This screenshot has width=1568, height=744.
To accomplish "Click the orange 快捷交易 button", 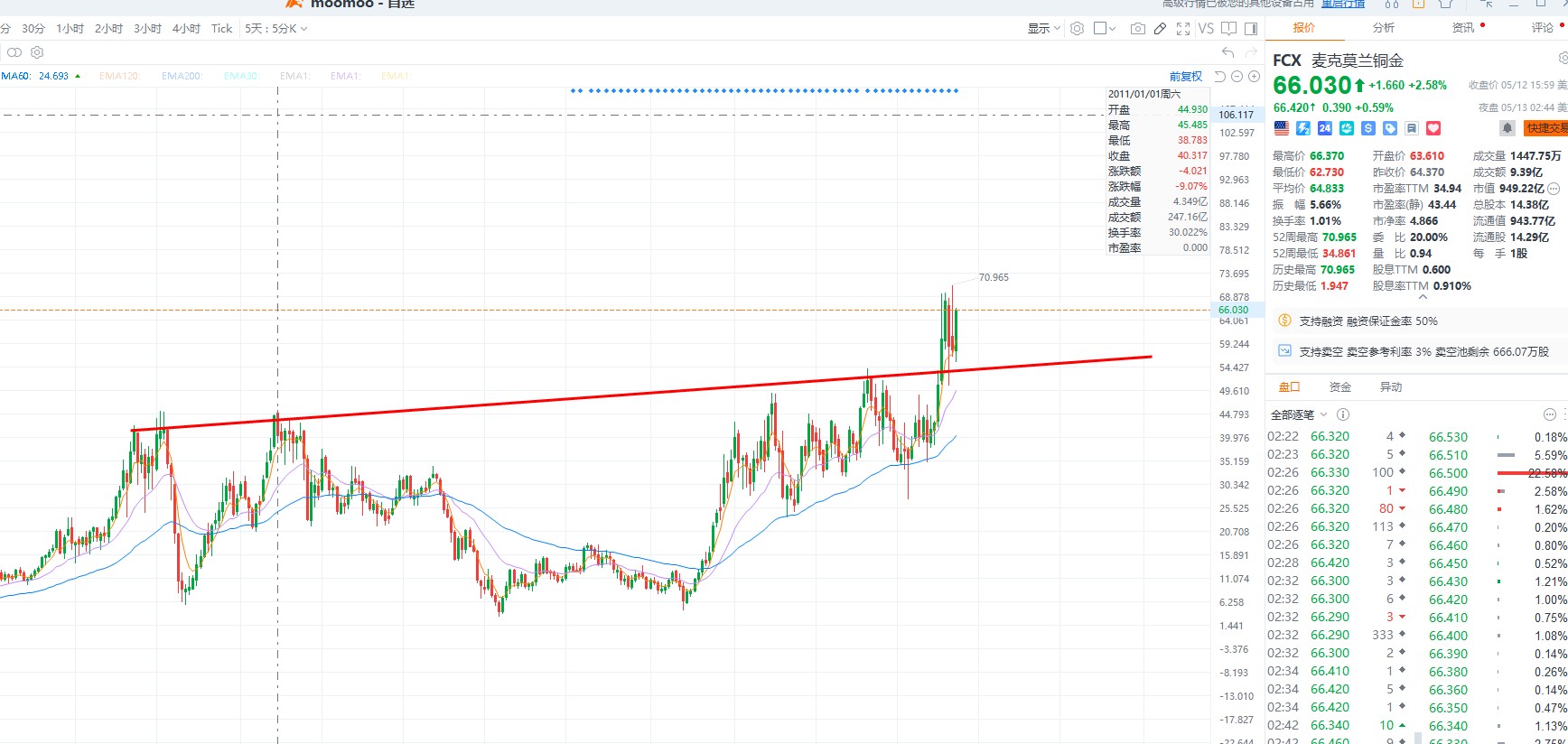I will [1546, 128].
